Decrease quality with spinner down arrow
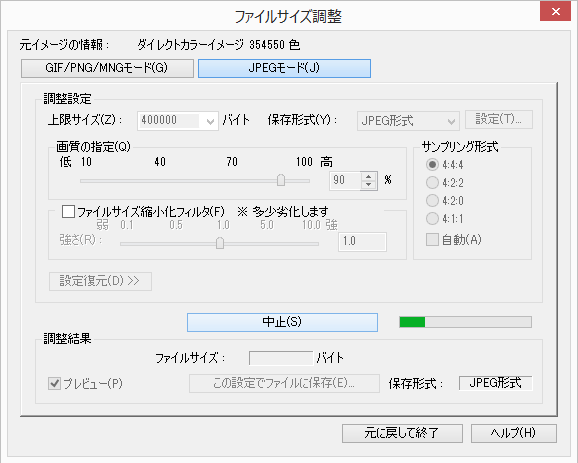Image resolution: width=578 pixels, height=463 pixels. tap(369, 185)
